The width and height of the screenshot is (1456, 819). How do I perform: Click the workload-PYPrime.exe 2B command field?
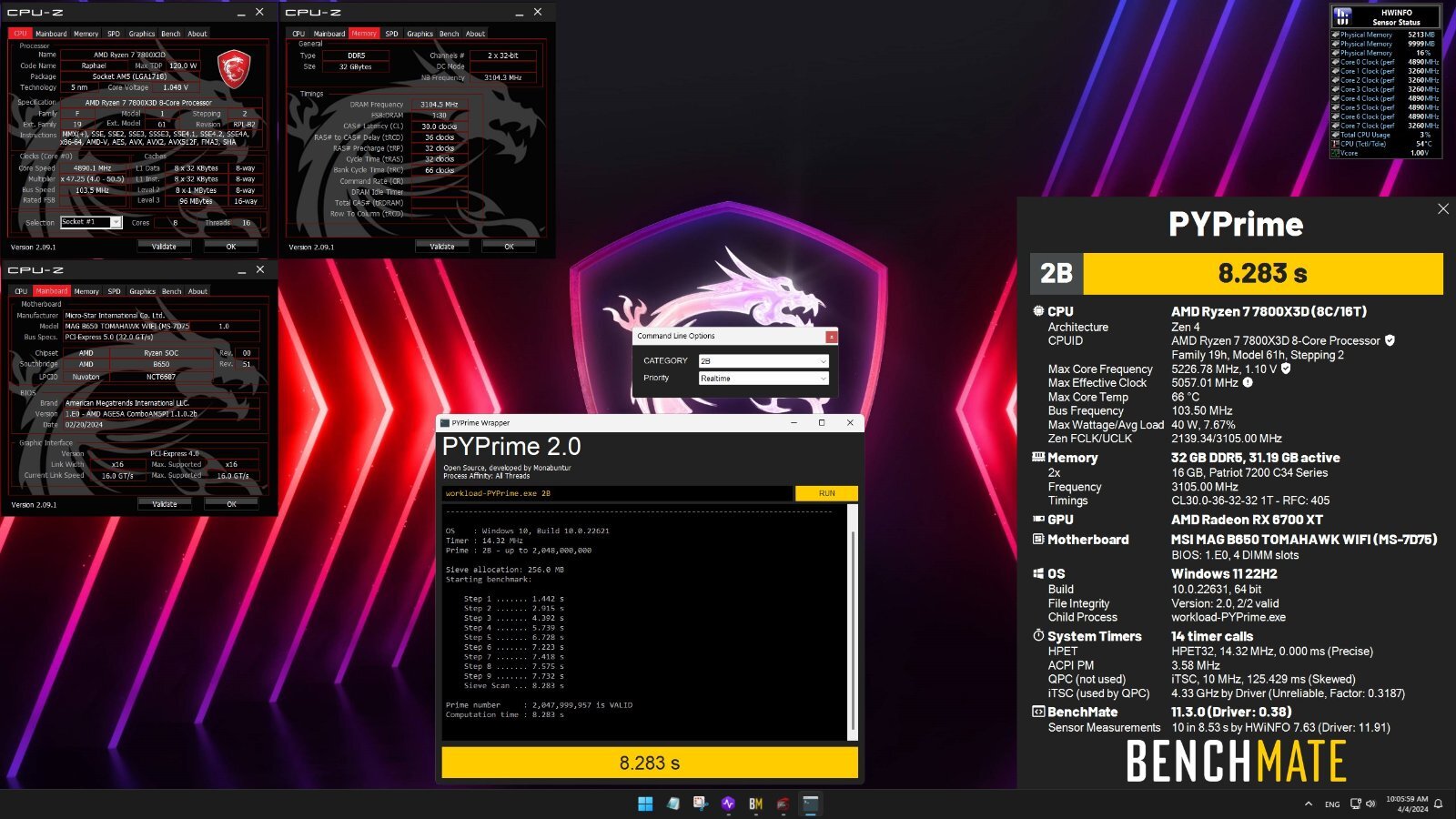617,493
